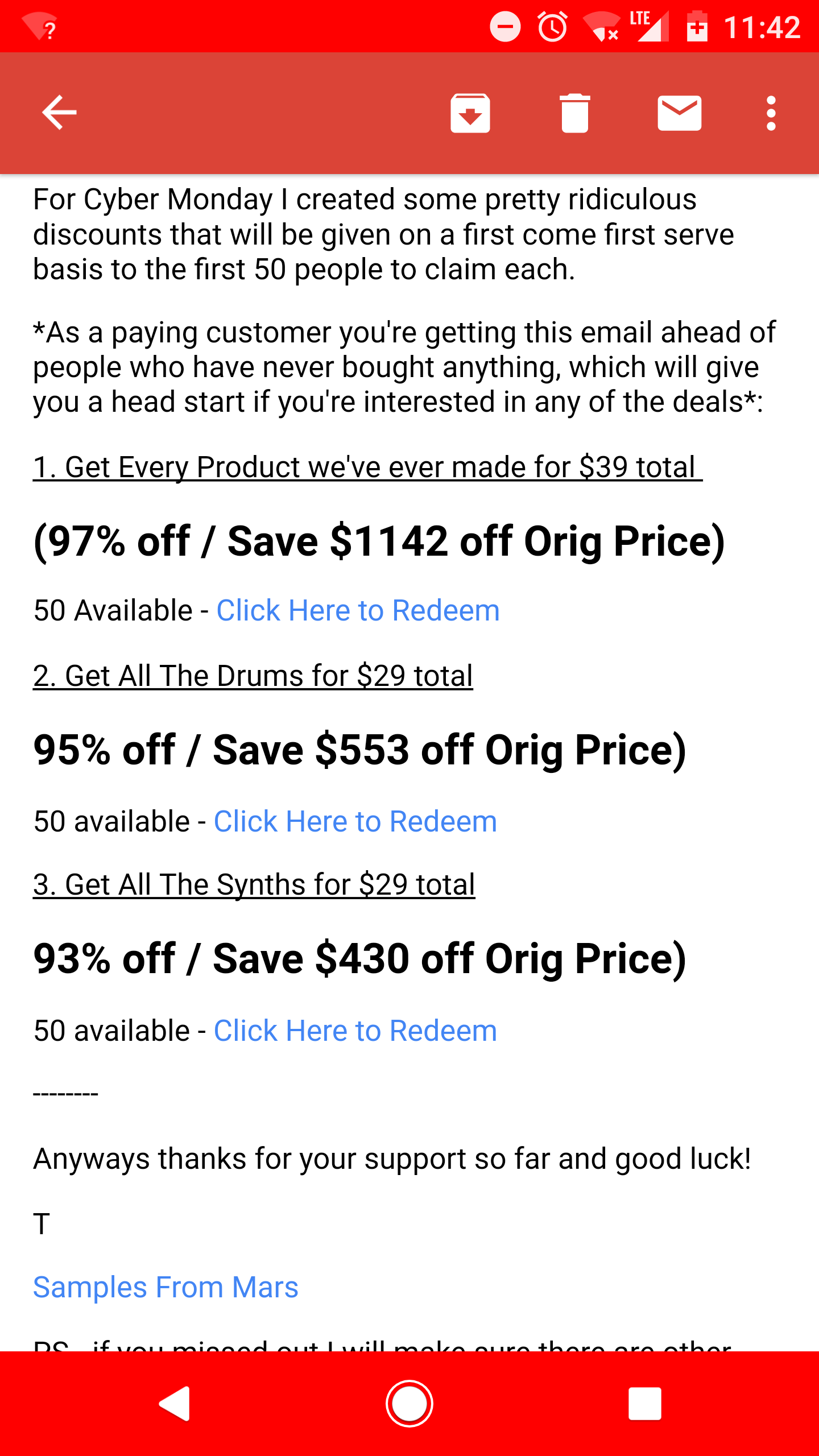Open the three-dot overflow menu
This screenshot has height=1456, width=819.
[771, 113]
